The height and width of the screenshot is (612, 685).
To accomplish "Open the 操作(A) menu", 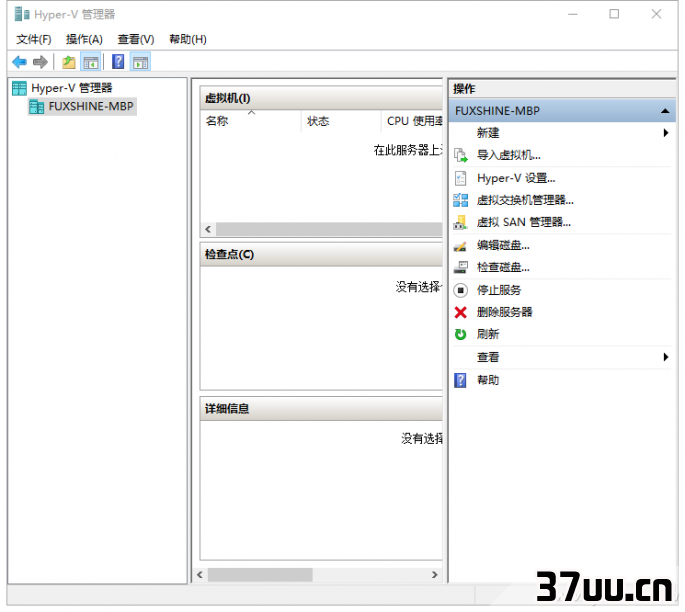I will pos(84,39).
